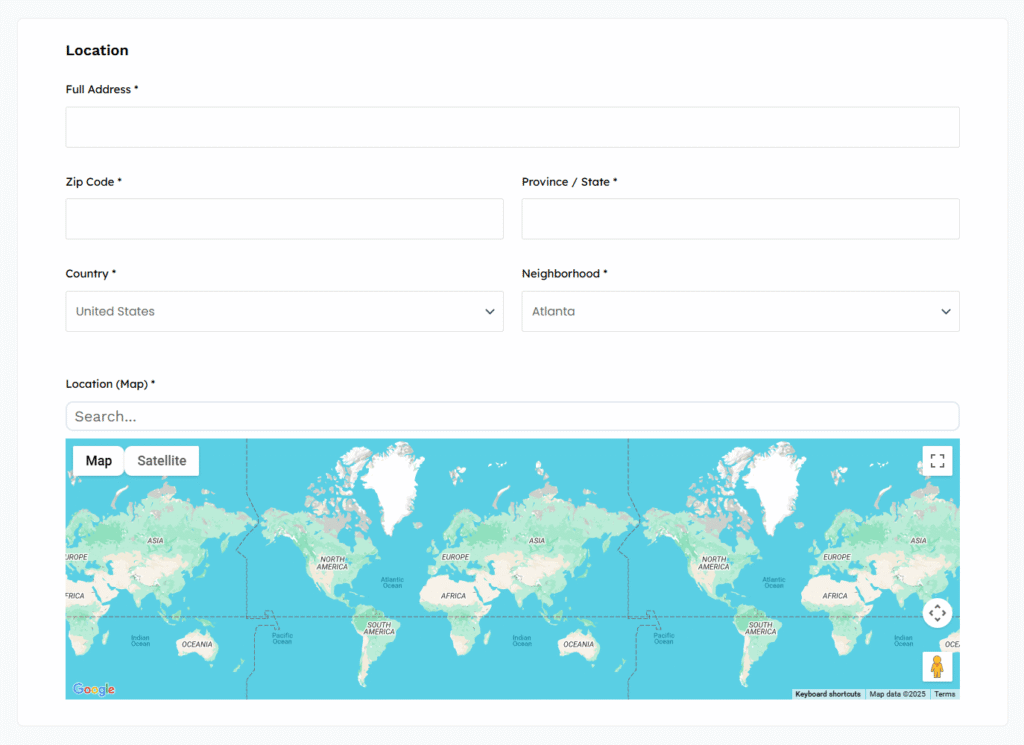1024x745 pixels.
Task: Toggle fullscreen view on the map
Action: 937,461
